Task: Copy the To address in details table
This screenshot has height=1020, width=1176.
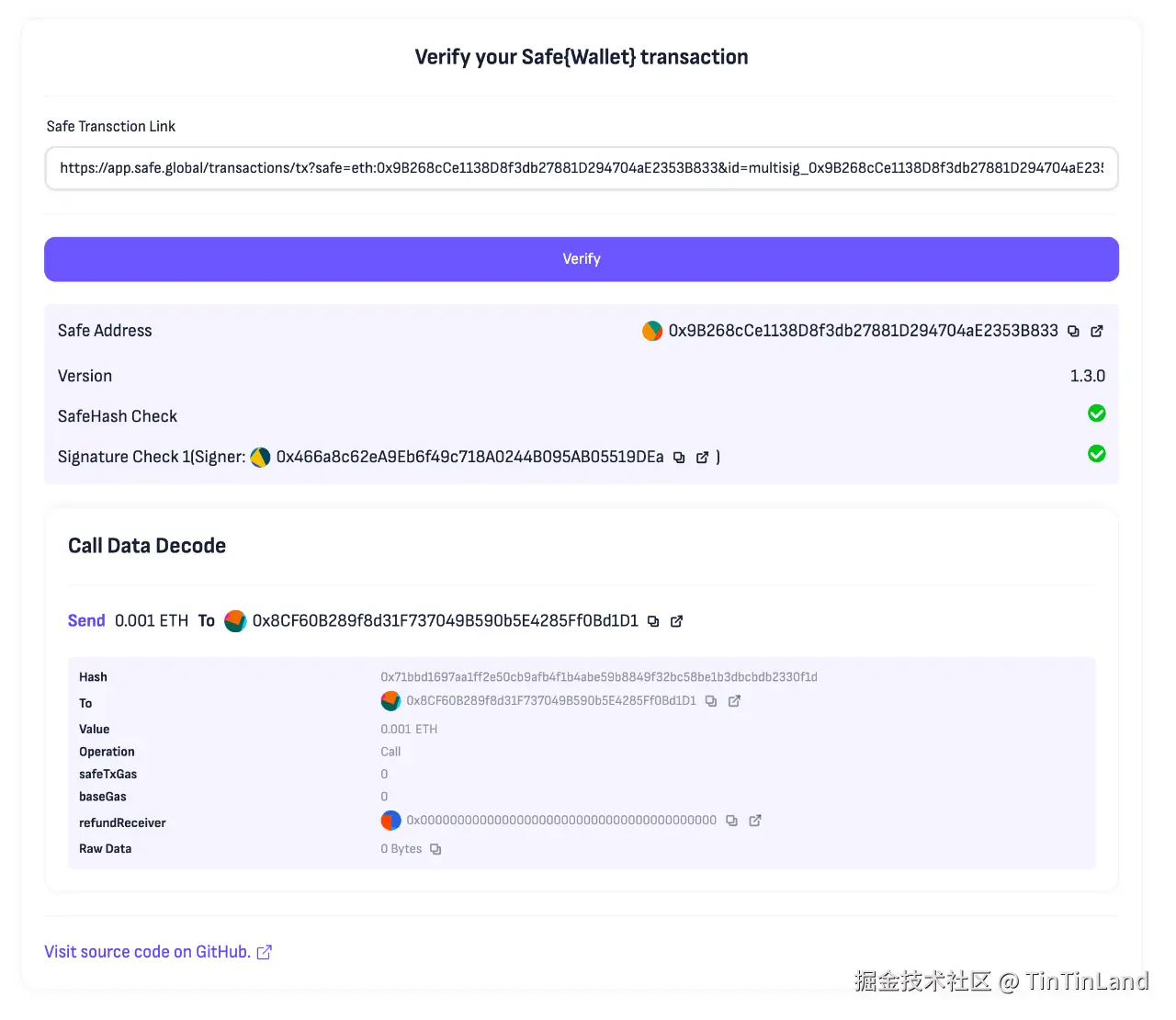Action: pos(711,701)
